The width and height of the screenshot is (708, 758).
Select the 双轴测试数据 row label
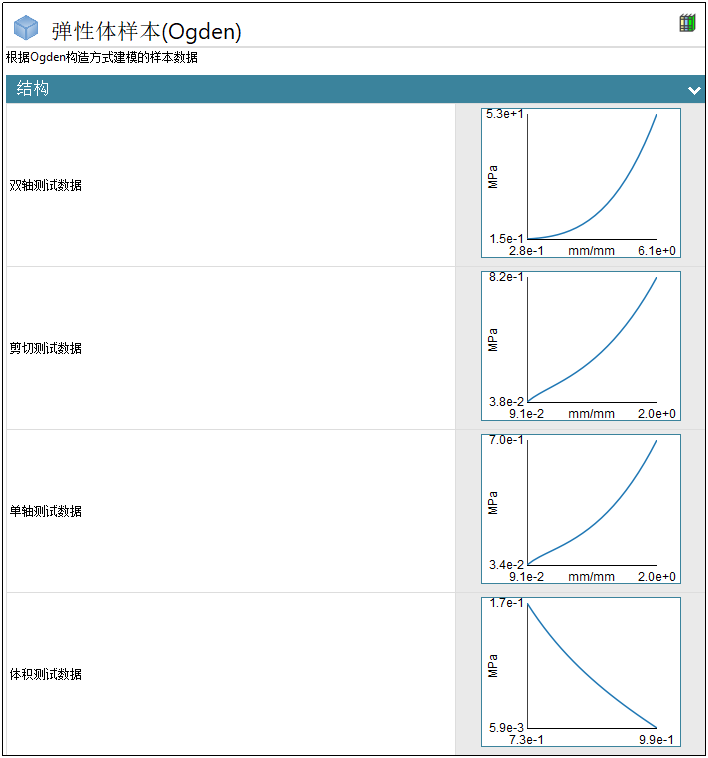[46, 185]
